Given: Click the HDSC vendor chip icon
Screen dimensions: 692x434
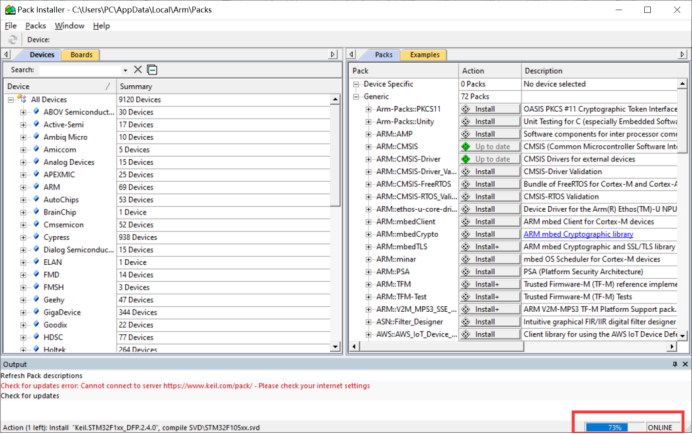Looking at the screenshot, I should coord(36,337).
